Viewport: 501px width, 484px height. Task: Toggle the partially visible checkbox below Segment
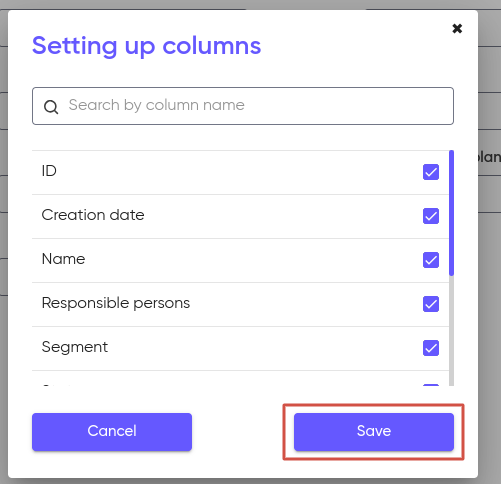[431, 385]
